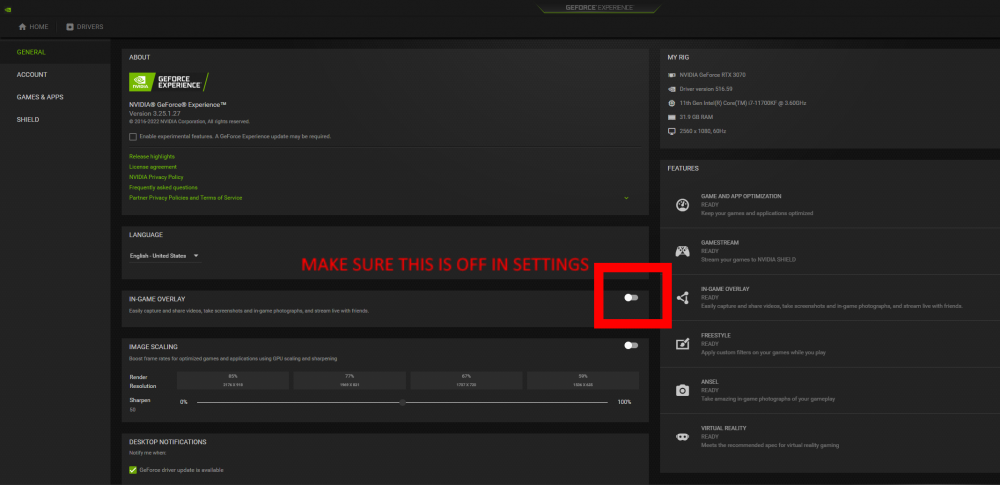The width and height of the screenshot is (1000, 485).
Task: Click the RAM icon beside 31.9 GB
Action: tap(672, 117)
